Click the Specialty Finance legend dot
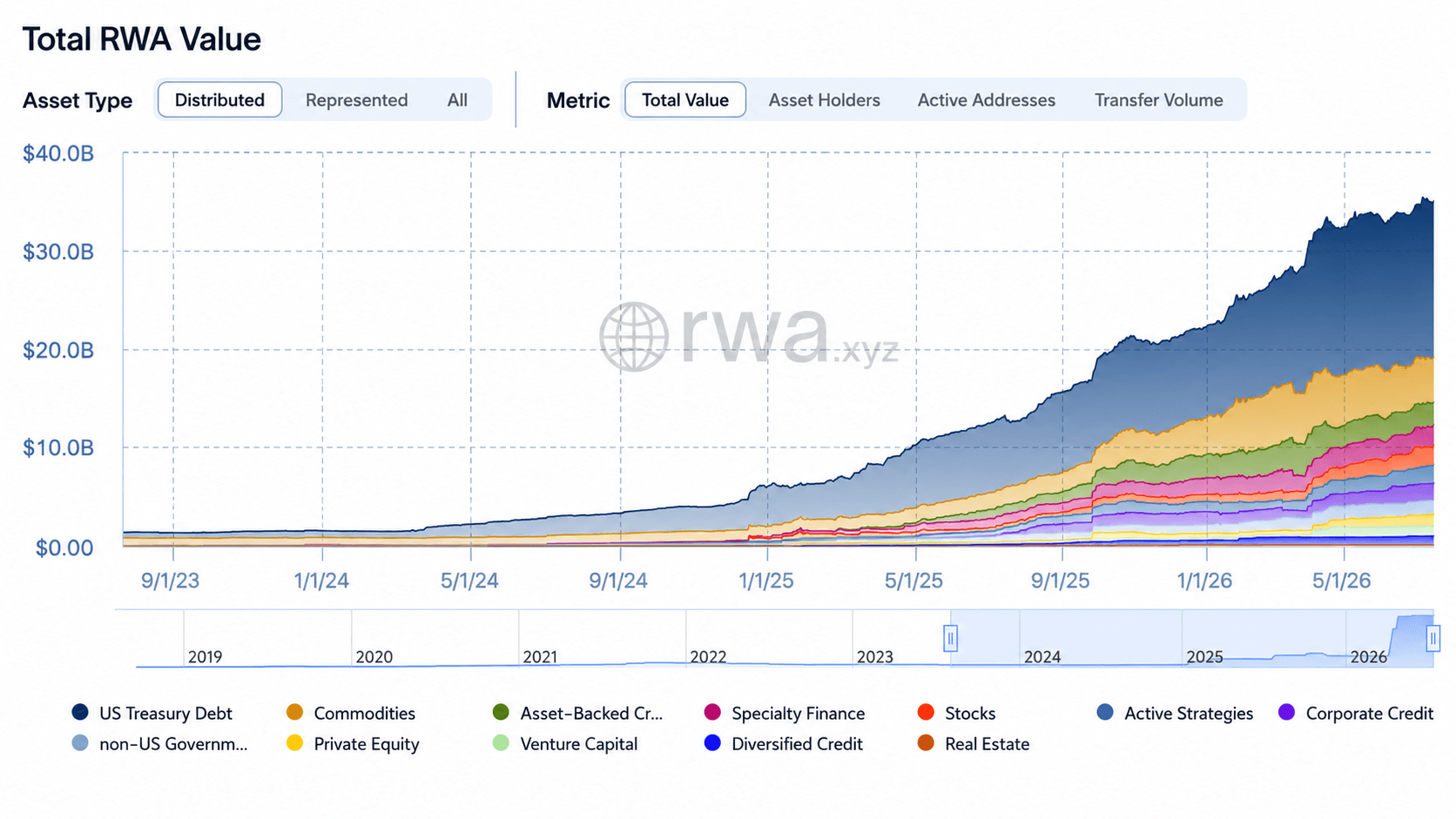Image resolution: width=1456 pixels, height=819 pixels. (x=712, y=713)
